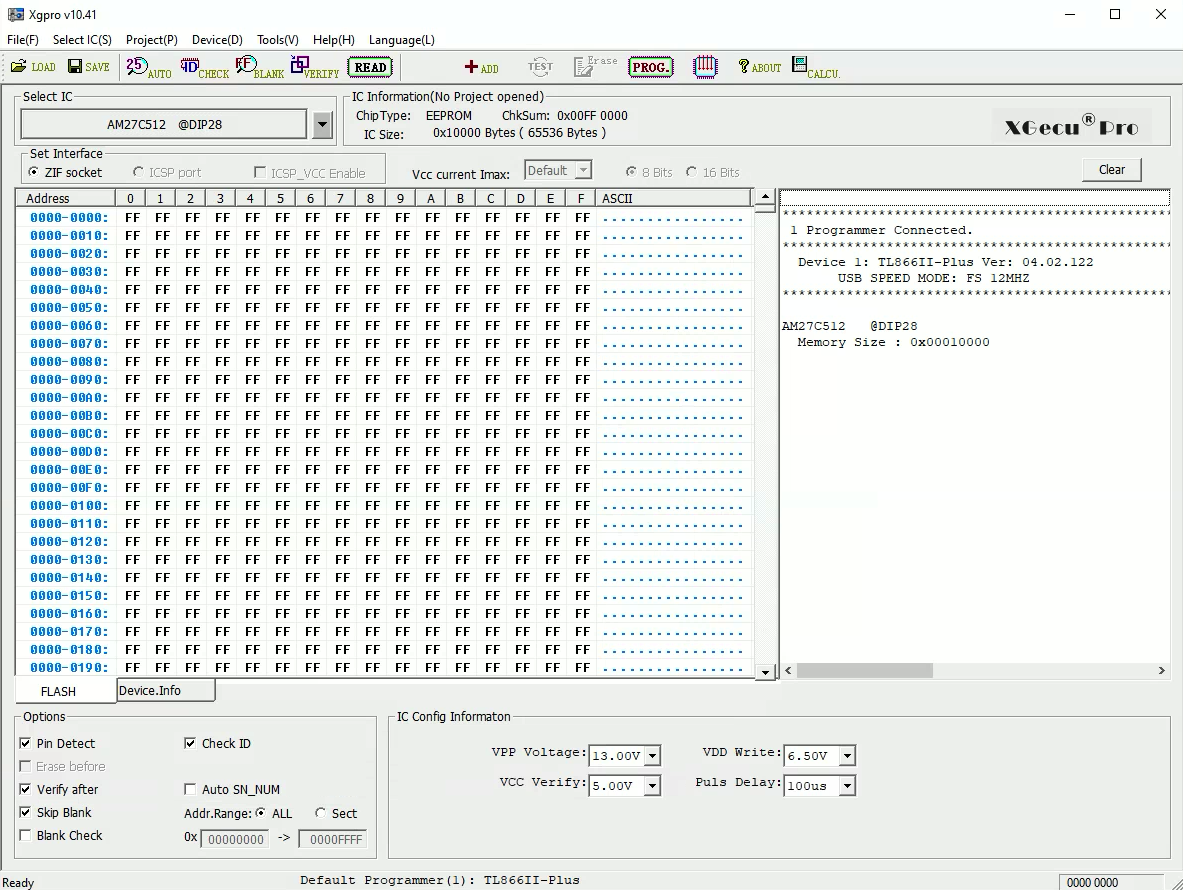Image resolution: width=1183 pixels, height=890 pixels.
Task: Toggle the Auto SN_NUM checkbox
Action: tap(190, 789)
